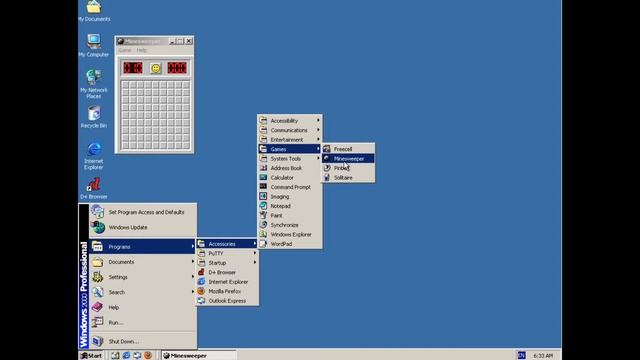This screenshot has width=640, height=360.
Task: Select D+ Browser desktop icon
Action: (x=94, y=189)
